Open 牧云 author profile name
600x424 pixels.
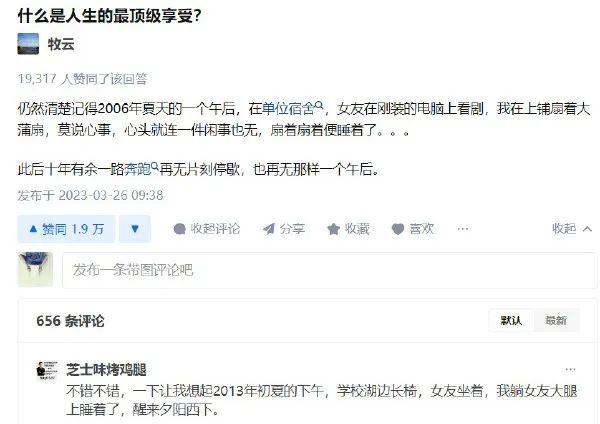coord(61,44)
